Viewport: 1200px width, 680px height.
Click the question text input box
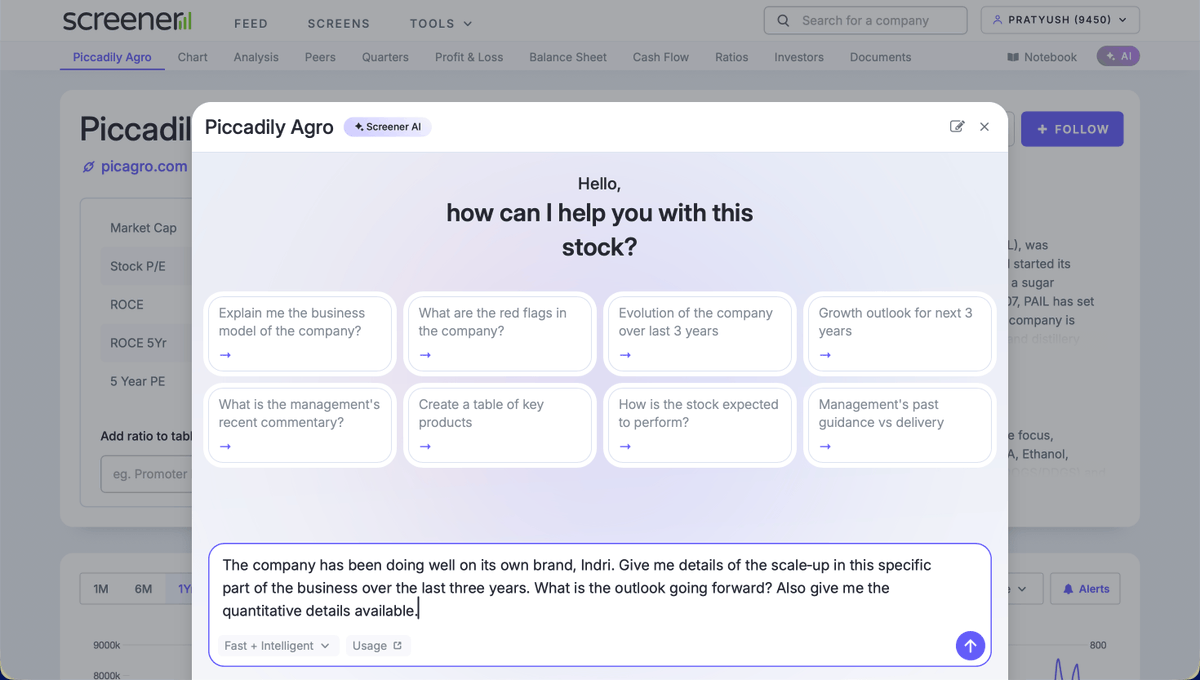600,588
